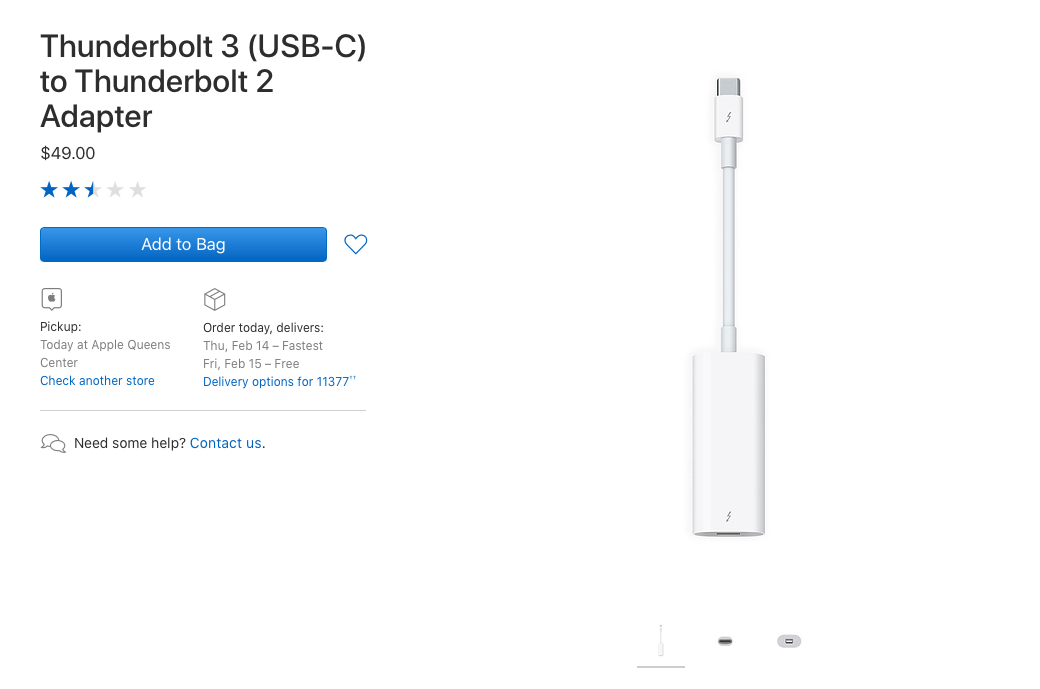Click the second blue rating star
Image resolution: width=1040 pixels, height=689 pixels.
pos(71,190)
